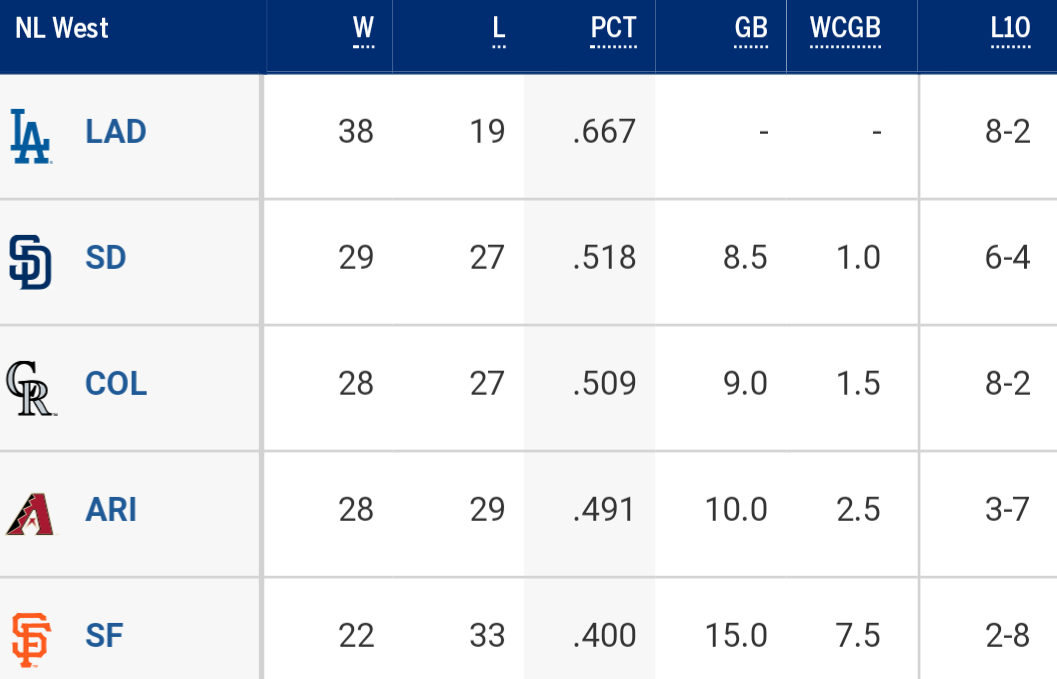The image size is (1057, 679).
Task: Click the Arizona Diamondbacks logo
Action: coord(31,514)
